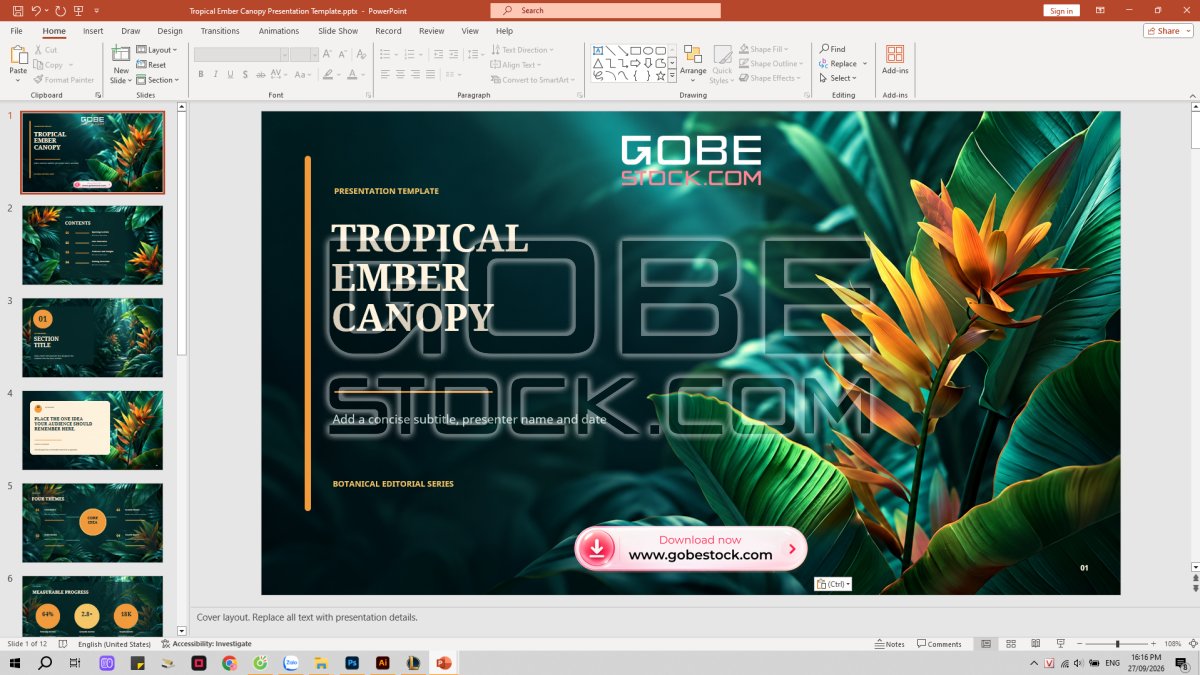Viewport: 1200px width, 675px height.
Task: Open the Transitions tab
Action: [220, 31]
